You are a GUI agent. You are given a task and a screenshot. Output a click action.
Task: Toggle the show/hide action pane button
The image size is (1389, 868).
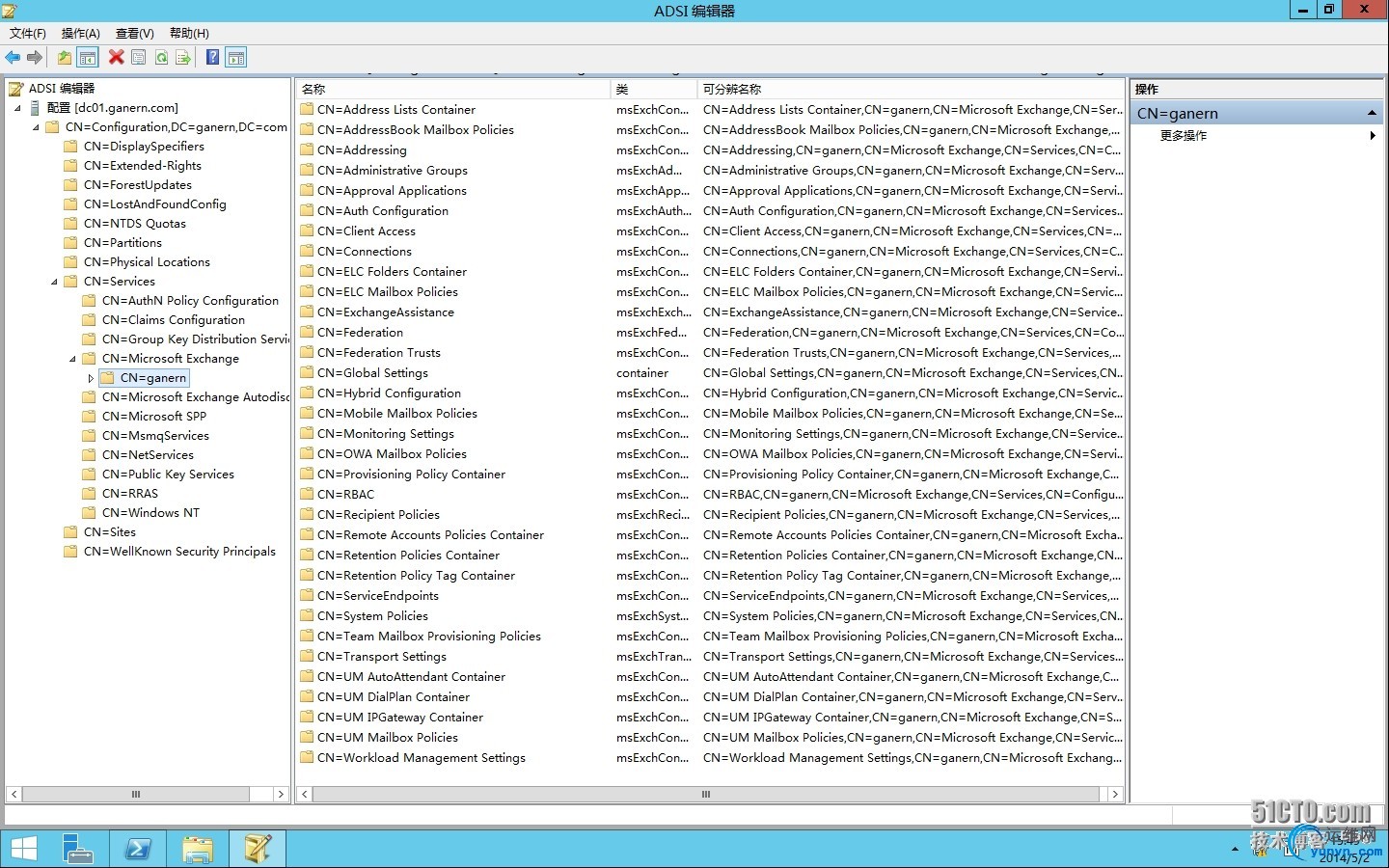pos(236,58)
